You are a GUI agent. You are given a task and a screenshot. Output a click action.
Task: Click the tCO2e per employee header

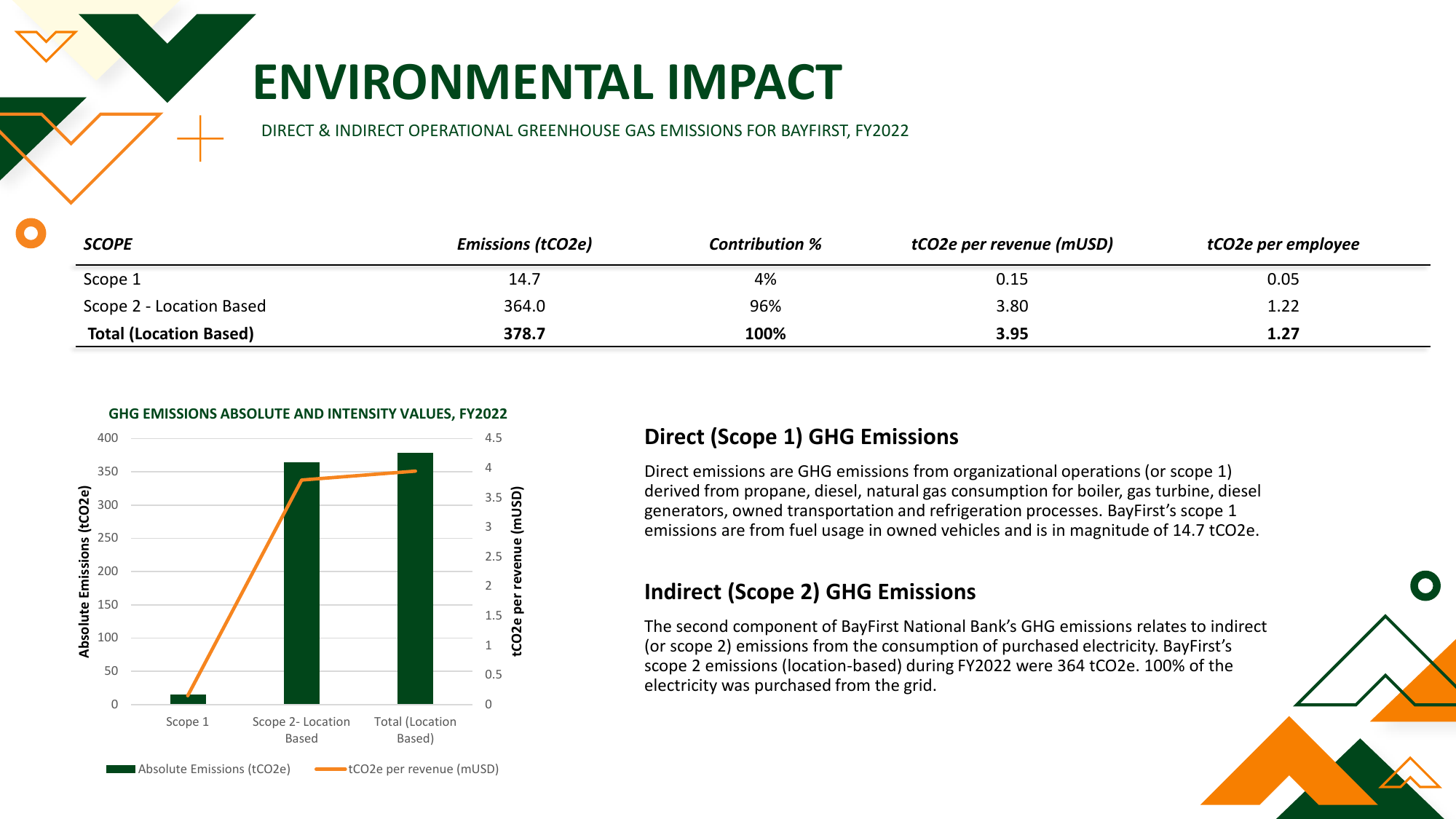pyautogui.click(x=1283, y=245)
